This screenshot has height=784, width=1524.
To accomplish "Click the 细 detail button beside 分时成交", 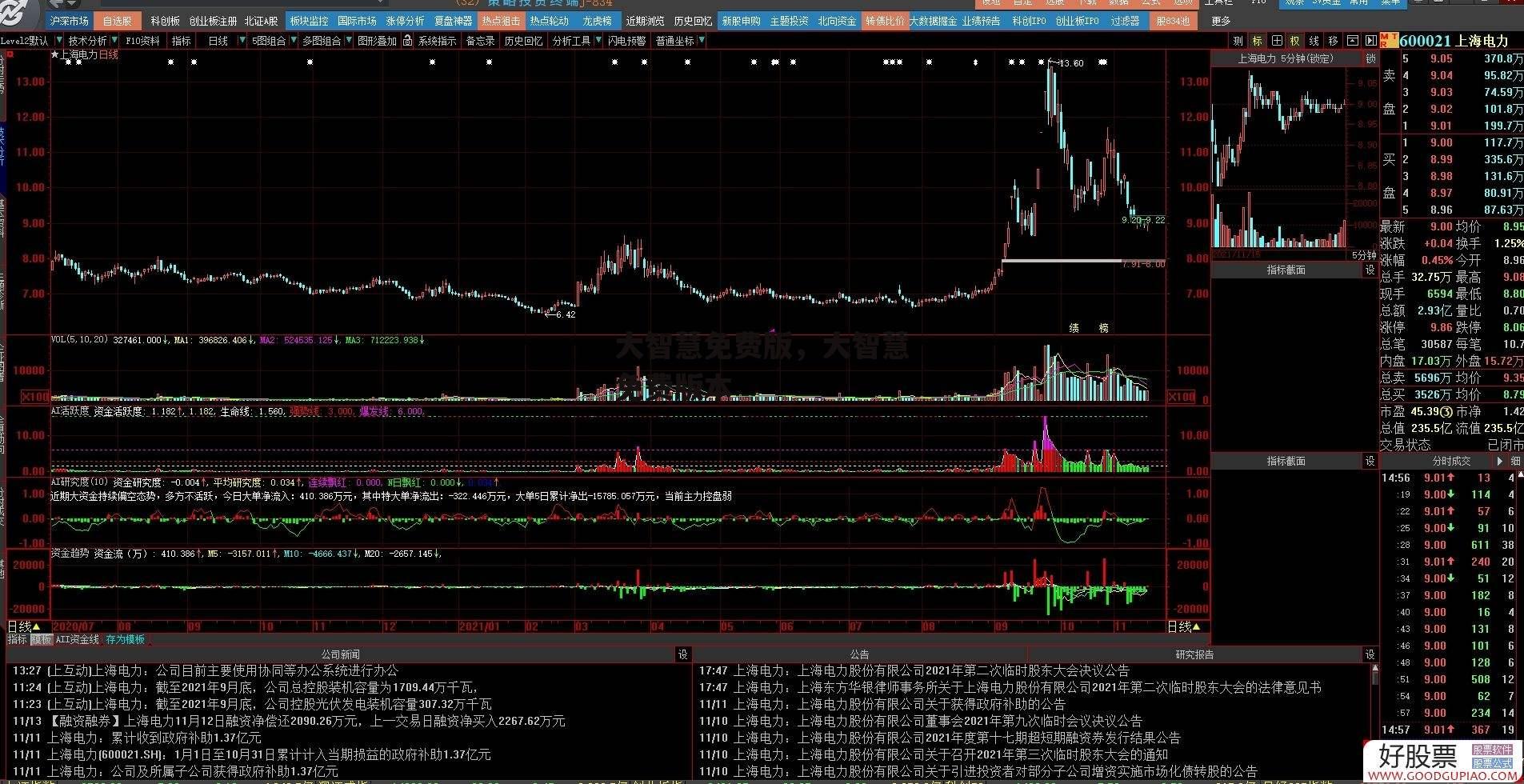I will coord(1515,461).
